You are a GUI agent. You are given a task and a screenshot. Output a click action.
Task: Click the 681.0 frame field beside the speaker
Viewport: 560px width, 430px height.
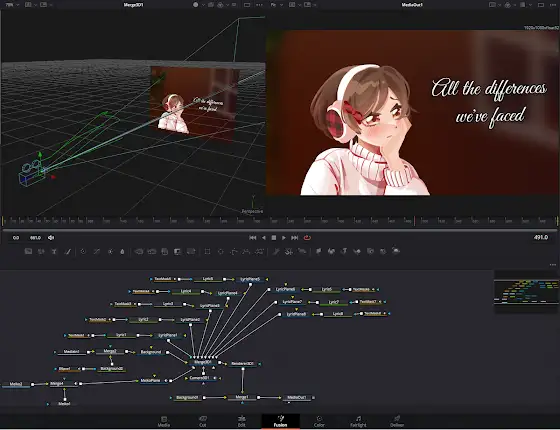pyautogui.click(x=35, y=238)
